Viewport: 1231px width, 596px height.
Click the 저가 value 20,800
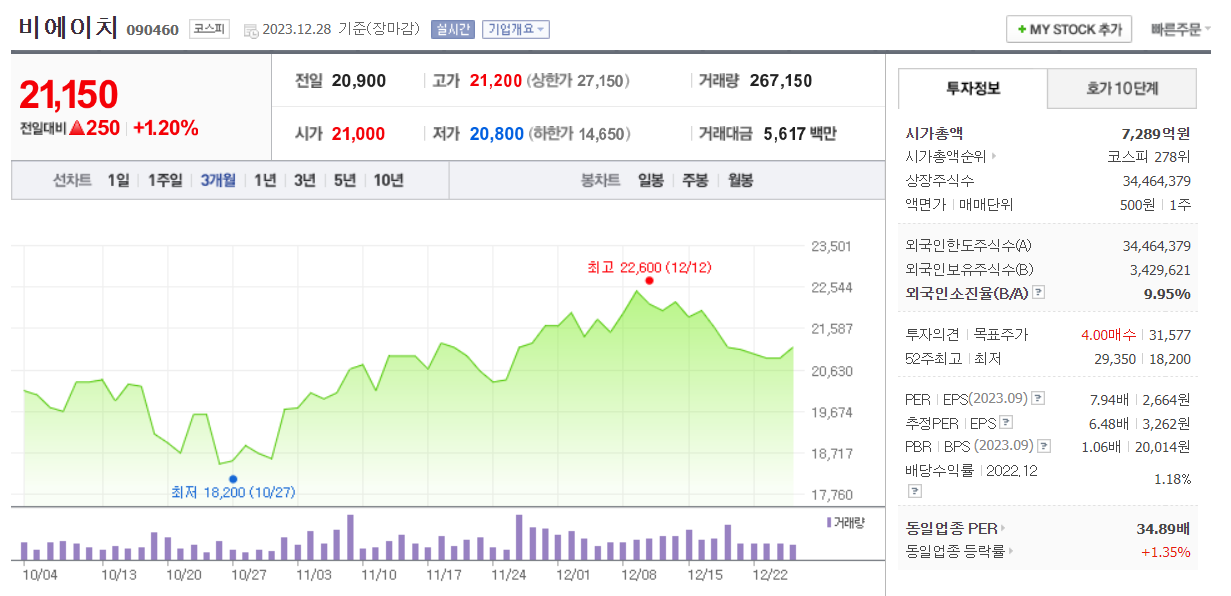pyautogui.click(x=497, y=134)
